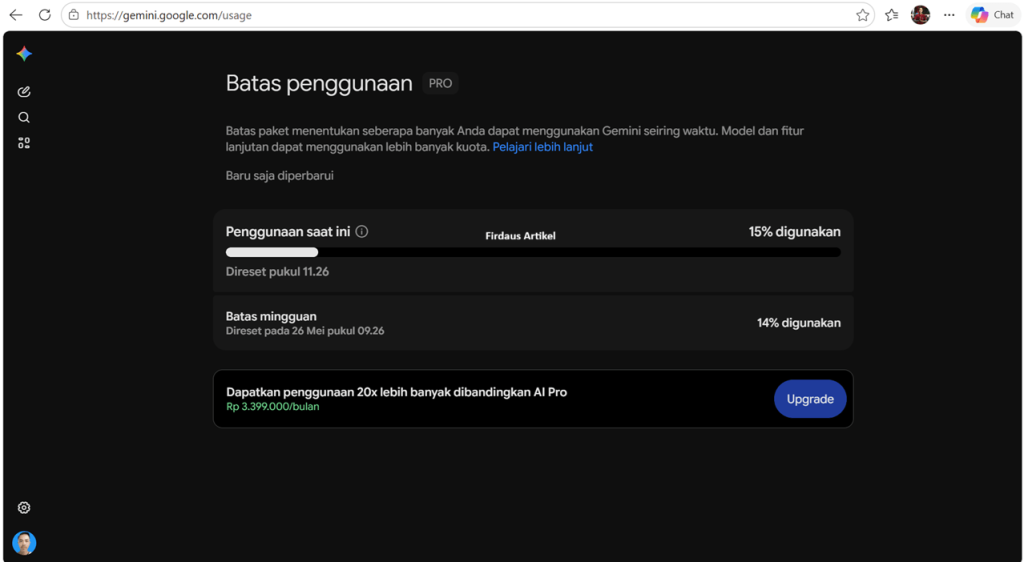Reload the page with refresh icon
Screen dimensions: 1024x562
pyautogui.click(x=44, y=14)
